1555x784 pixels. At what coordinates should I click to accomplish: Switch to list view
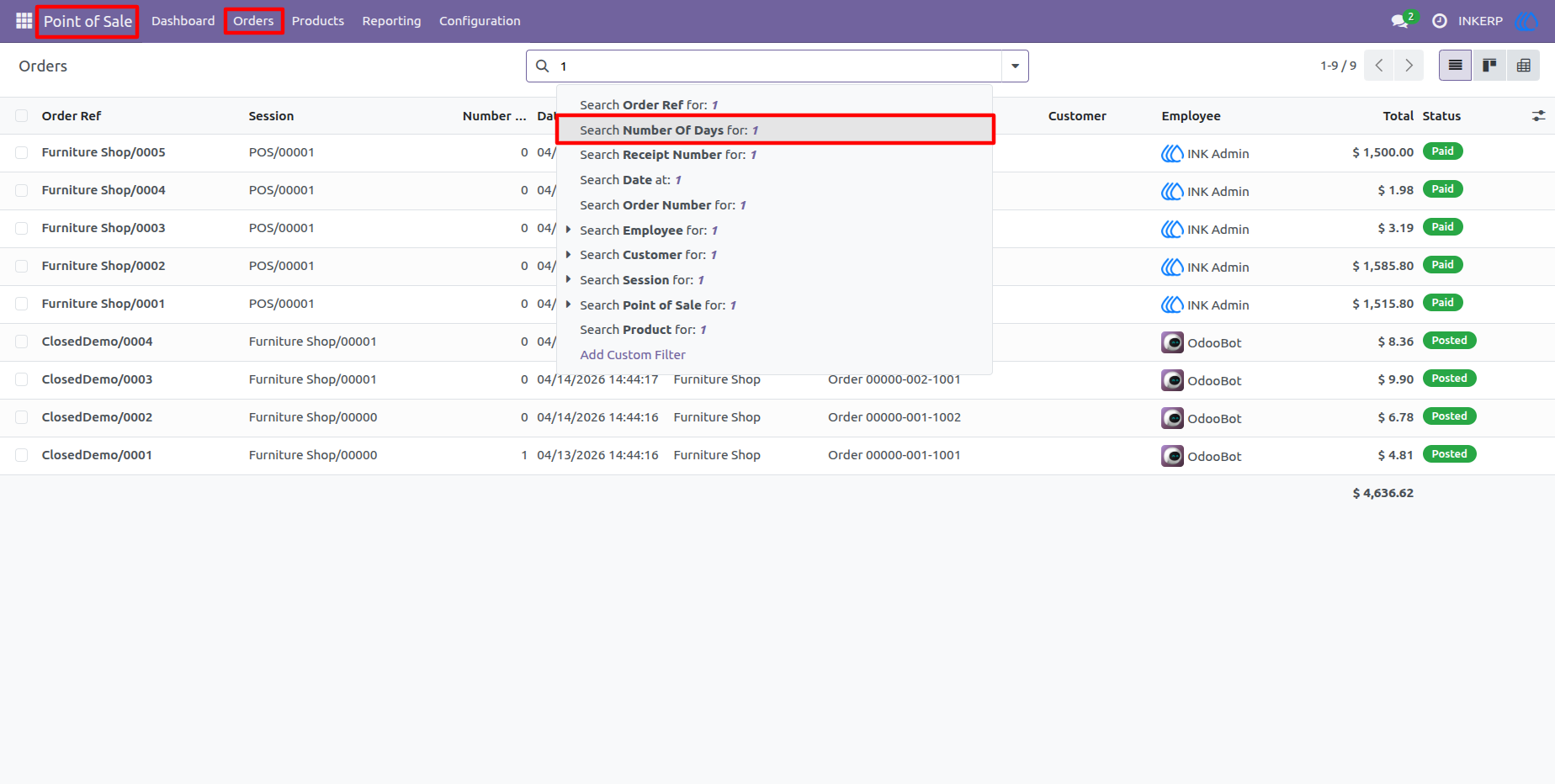coord(1455,66)
